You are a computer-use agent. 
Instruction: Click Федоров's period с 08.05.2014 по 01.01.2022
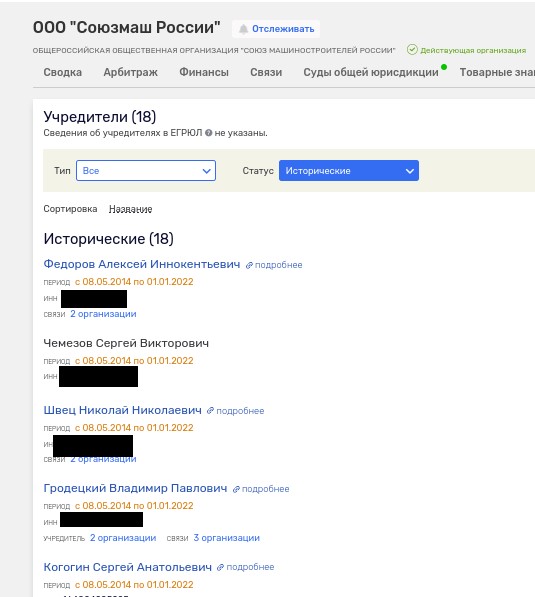coord(134,282)
